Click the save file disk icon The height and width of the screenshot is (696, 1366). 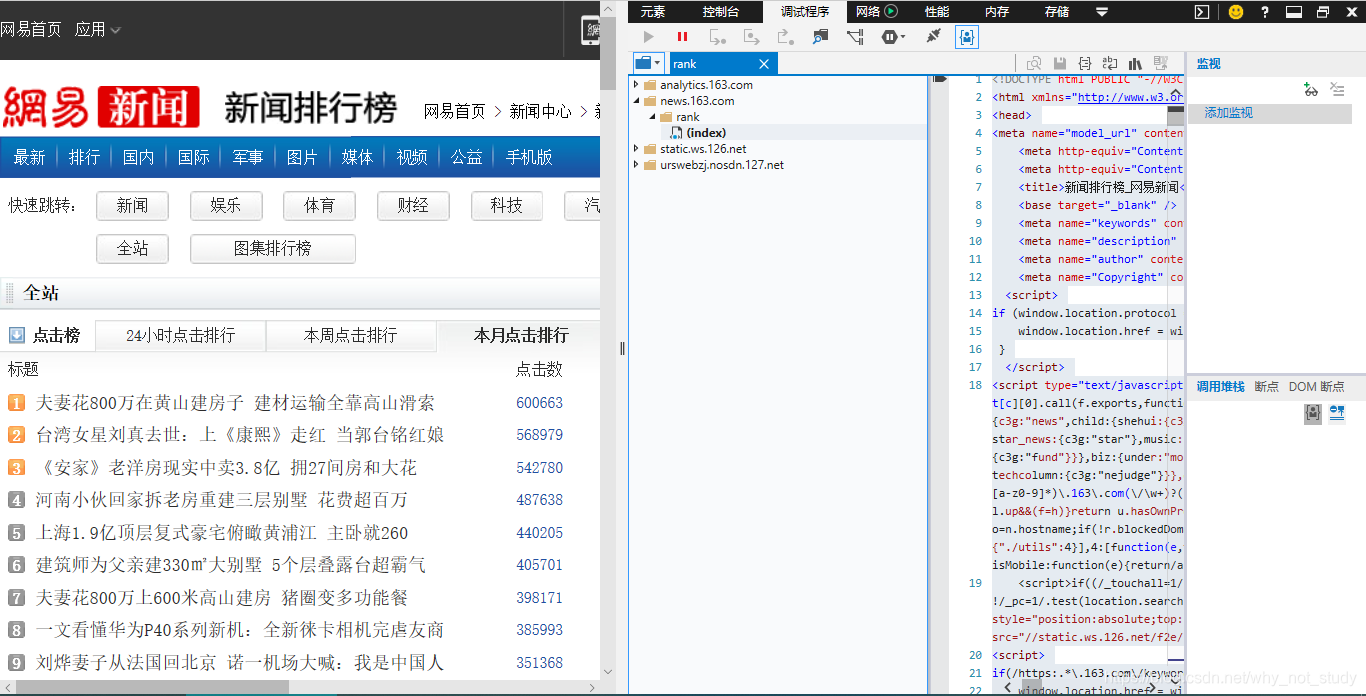(x=1060, y=63)
